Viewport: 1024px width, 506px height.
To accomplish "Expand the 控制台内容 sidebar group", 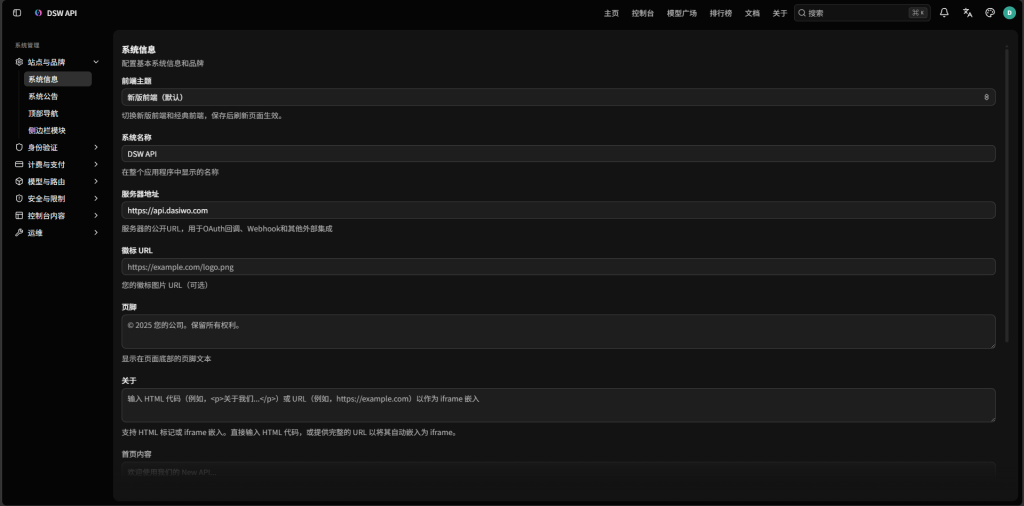I will [x=57, y=215].
